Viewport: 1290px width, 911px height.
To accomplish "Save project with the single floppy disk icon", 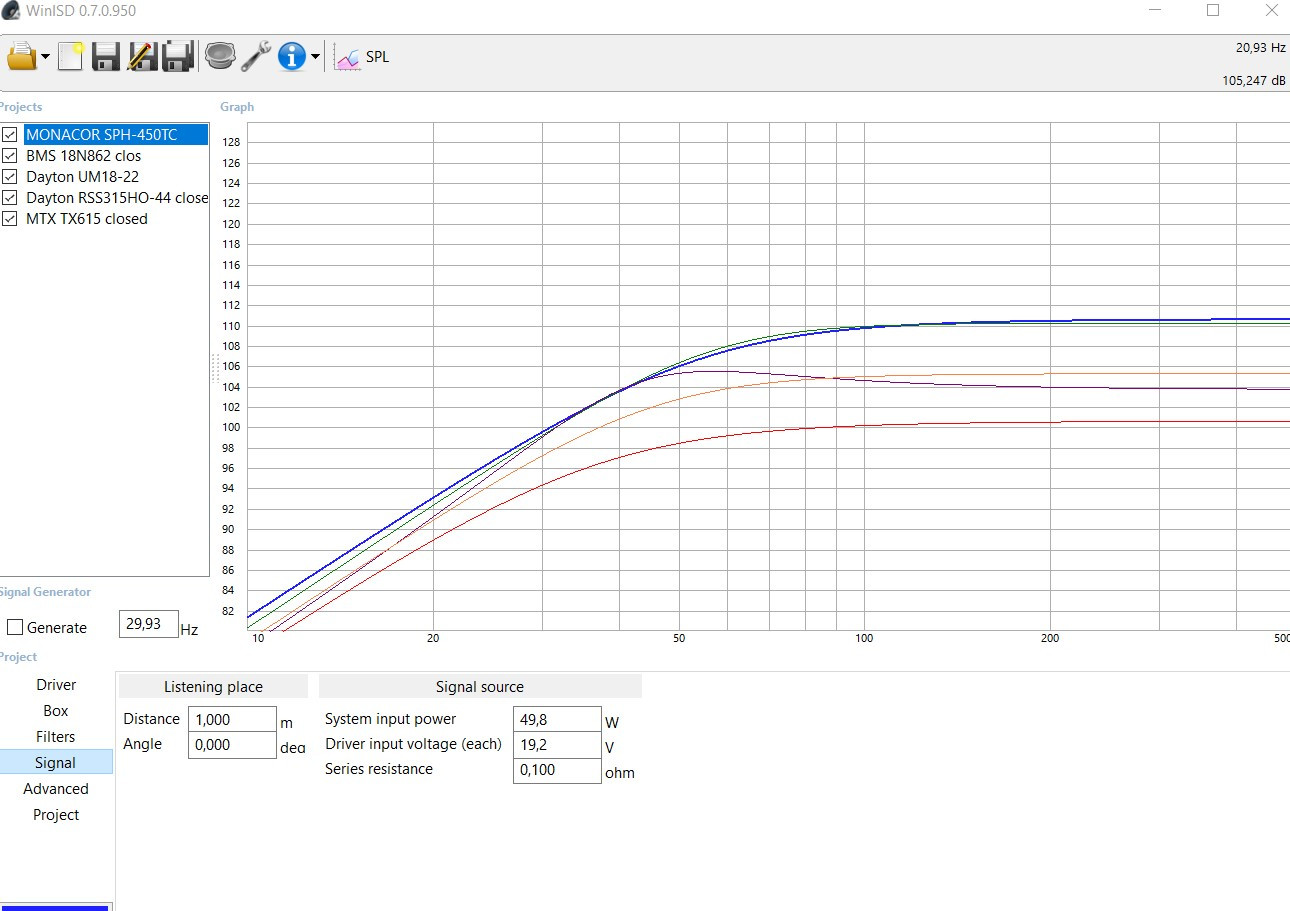I will (x=106, y=57).
